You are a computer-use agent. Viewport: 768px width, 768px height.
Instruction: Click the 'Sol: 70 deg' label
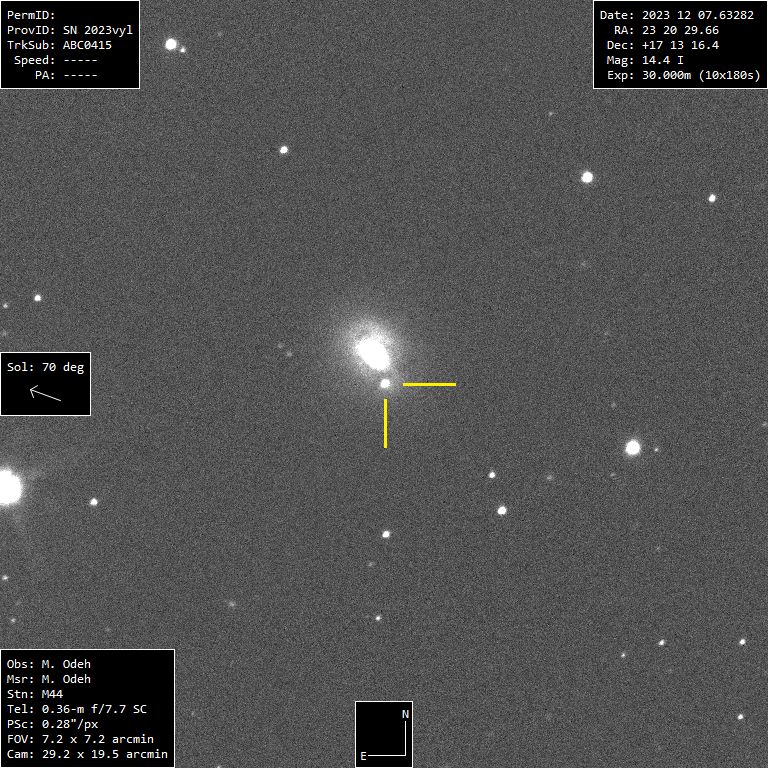coord(45,367)
